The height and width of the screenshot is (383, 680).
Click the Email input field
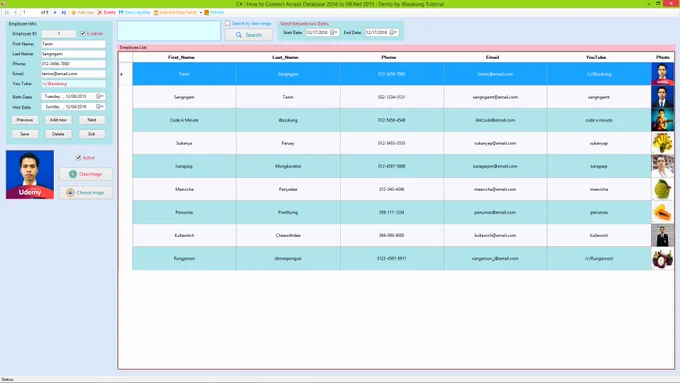(x=73, y=74)
